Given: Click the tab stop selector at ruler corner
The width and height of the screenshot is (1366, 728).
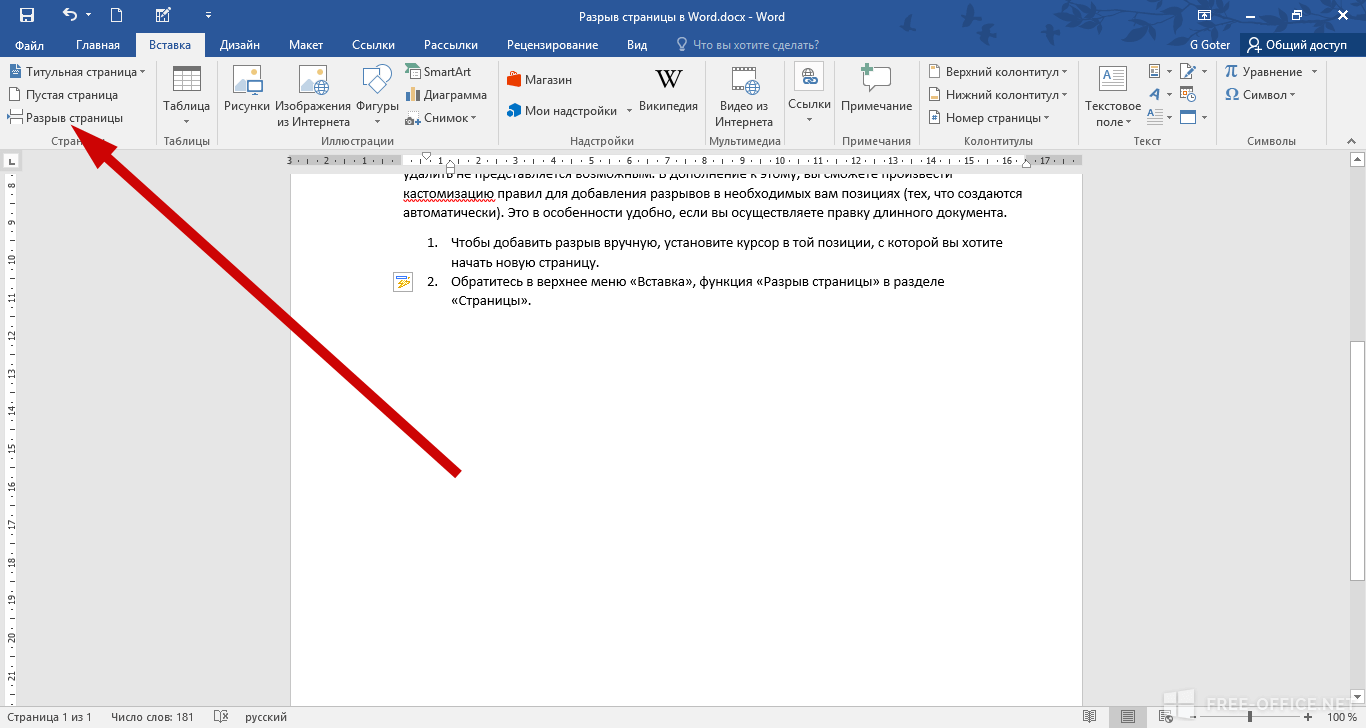Looking at the screenshot, I should (x=11, y=160).
